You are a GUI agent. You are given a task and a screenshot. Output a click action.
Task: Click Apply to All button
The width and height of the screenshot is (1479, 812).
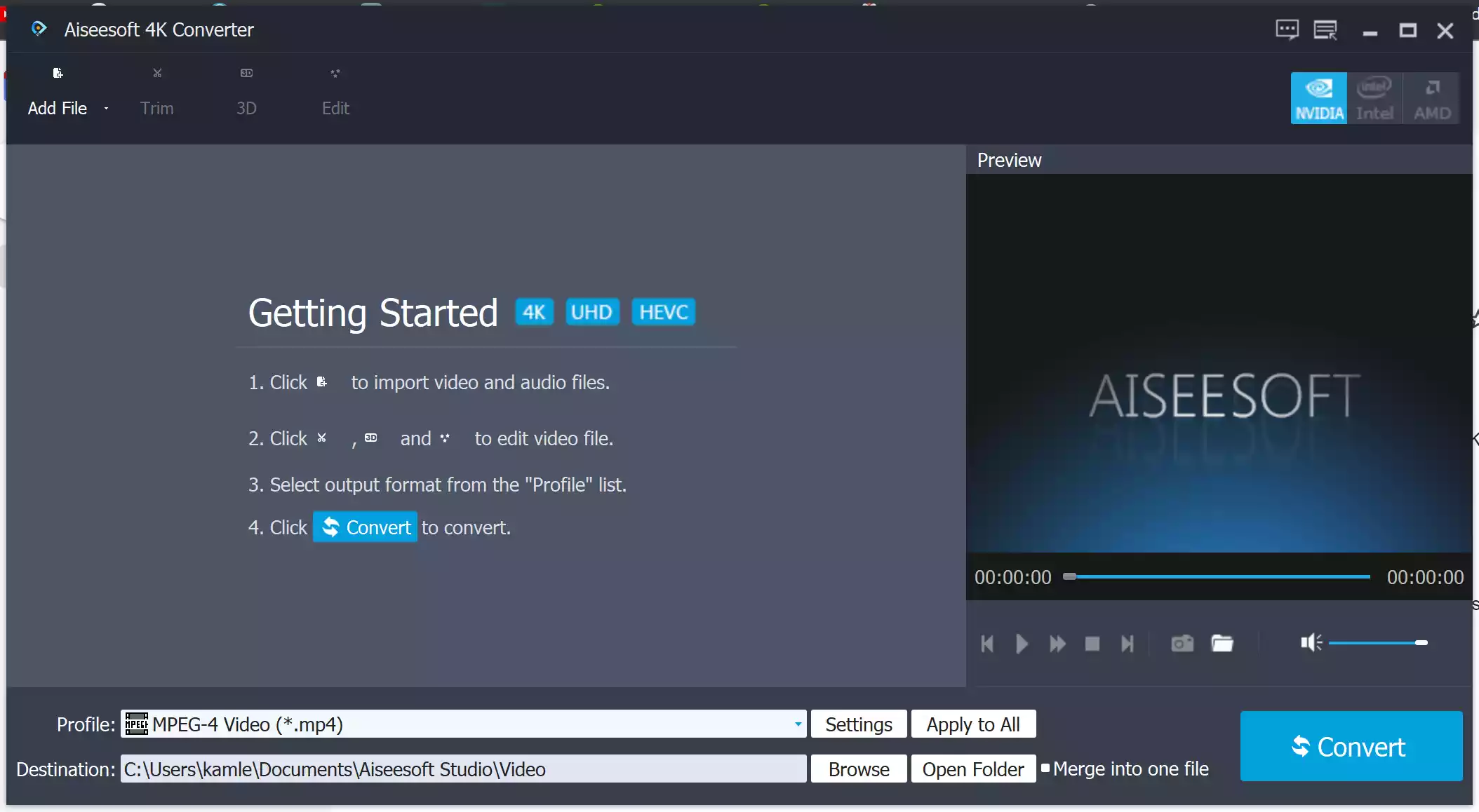[x=973, y=724]
